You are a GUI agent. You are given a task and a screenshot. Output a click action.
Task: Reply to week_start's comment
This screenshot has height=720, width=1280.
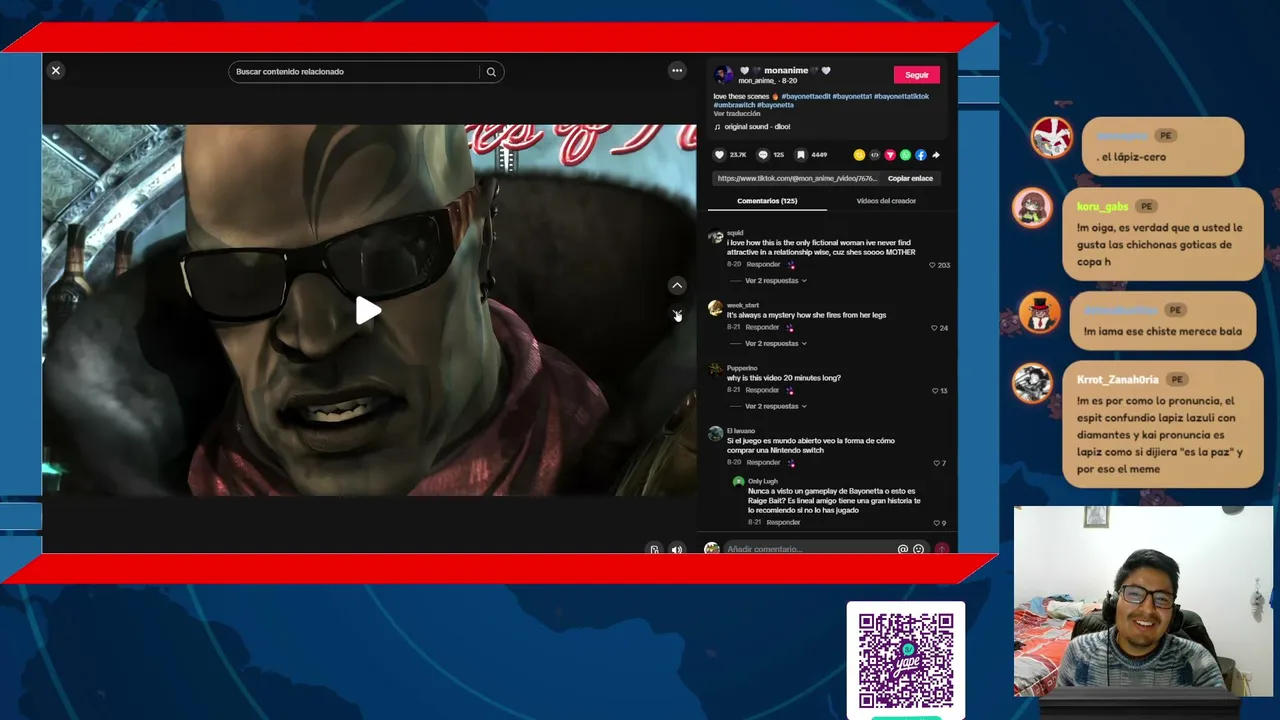[762, 328]
